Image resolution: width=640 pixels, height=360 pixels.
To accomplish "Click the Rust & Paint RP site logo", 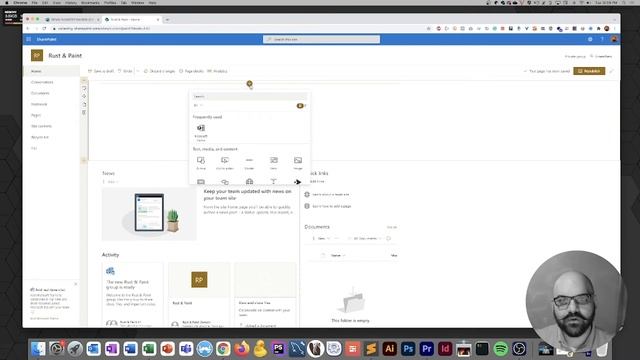I will click(37, 56).
